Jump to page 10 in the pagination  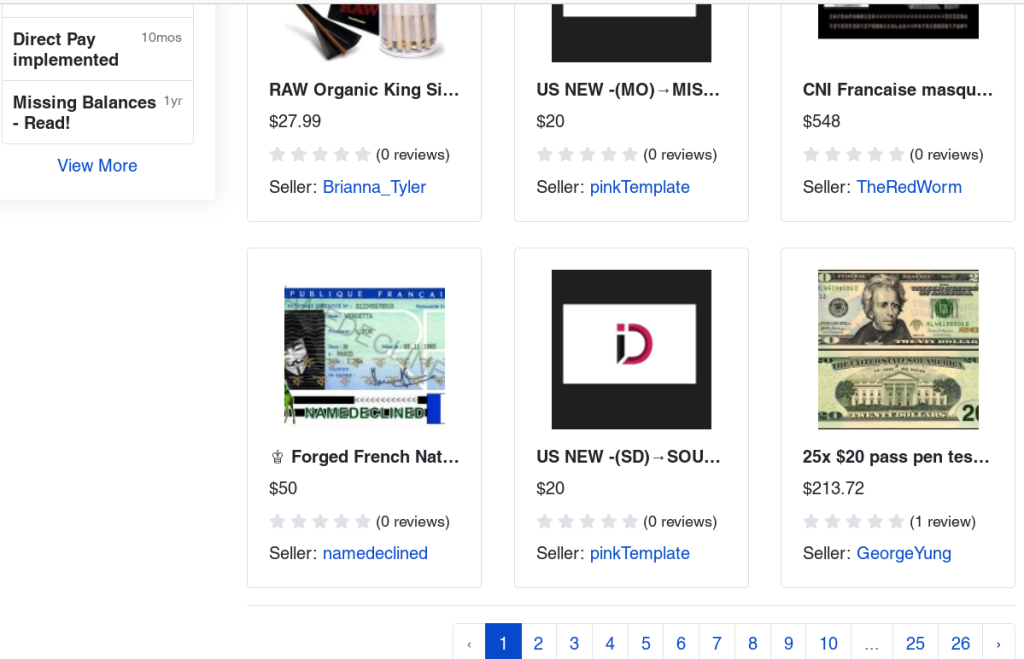coord(828,643)
